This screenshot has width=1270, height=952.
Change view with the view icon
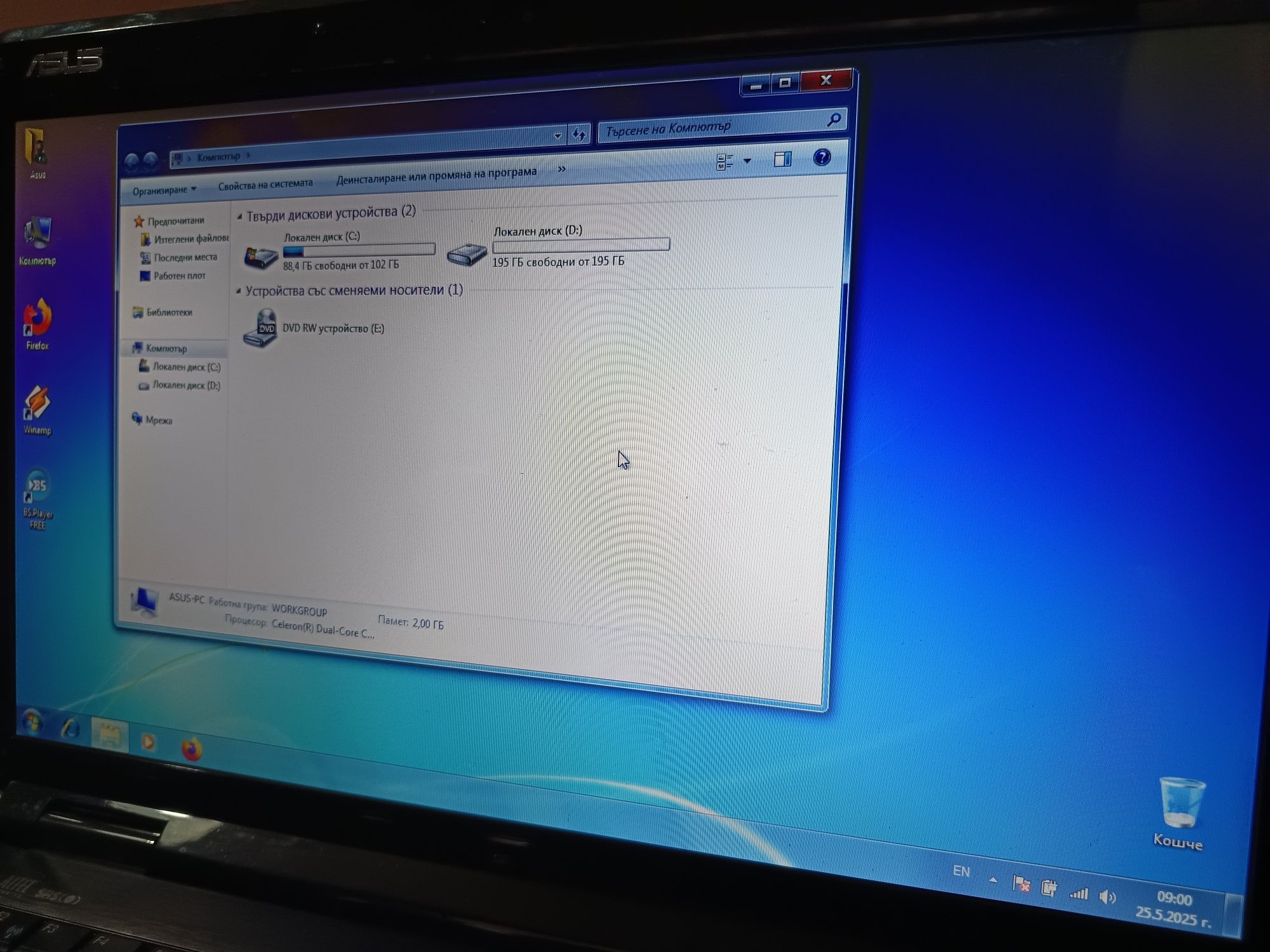coord(725,162)
